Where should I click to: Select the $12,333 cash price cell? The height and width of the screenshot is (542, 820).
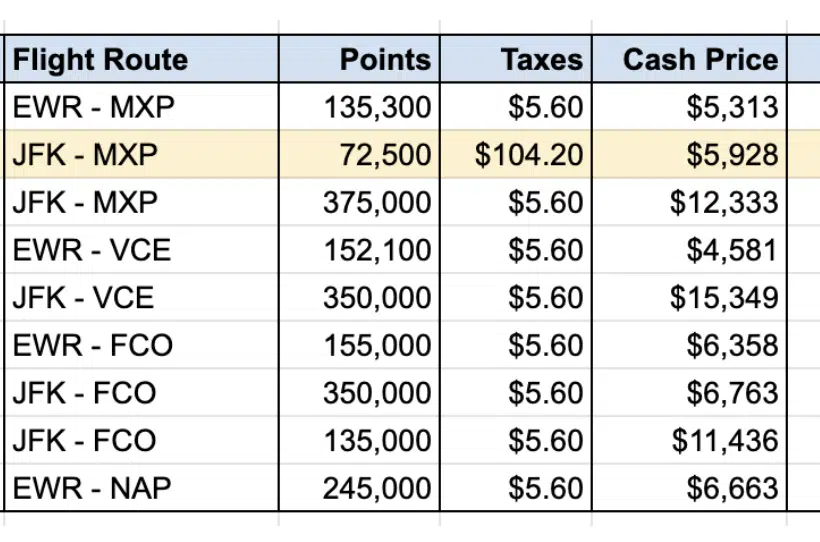724,203
